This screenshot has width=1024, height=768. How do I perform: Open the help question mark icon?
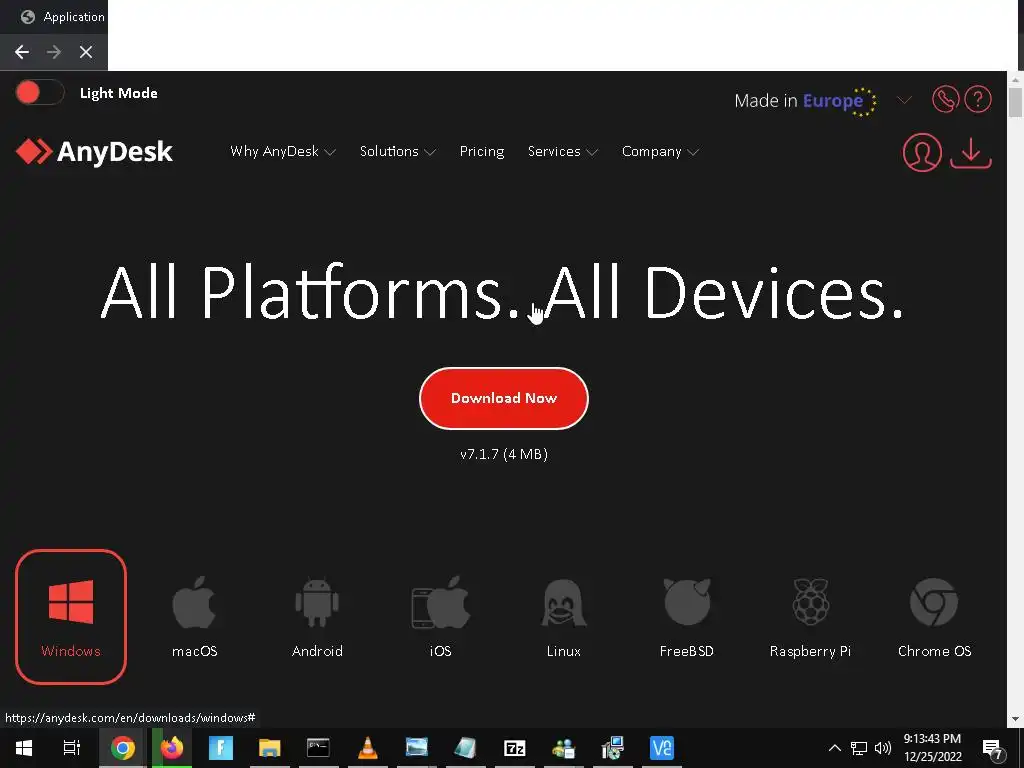(978, 99)
